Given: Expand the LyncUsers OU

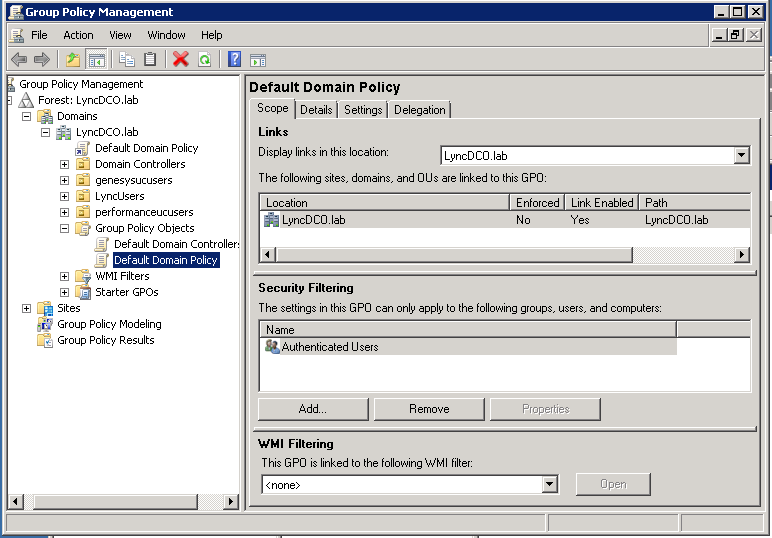Looking at the screenshot, I should coord(64,196).
